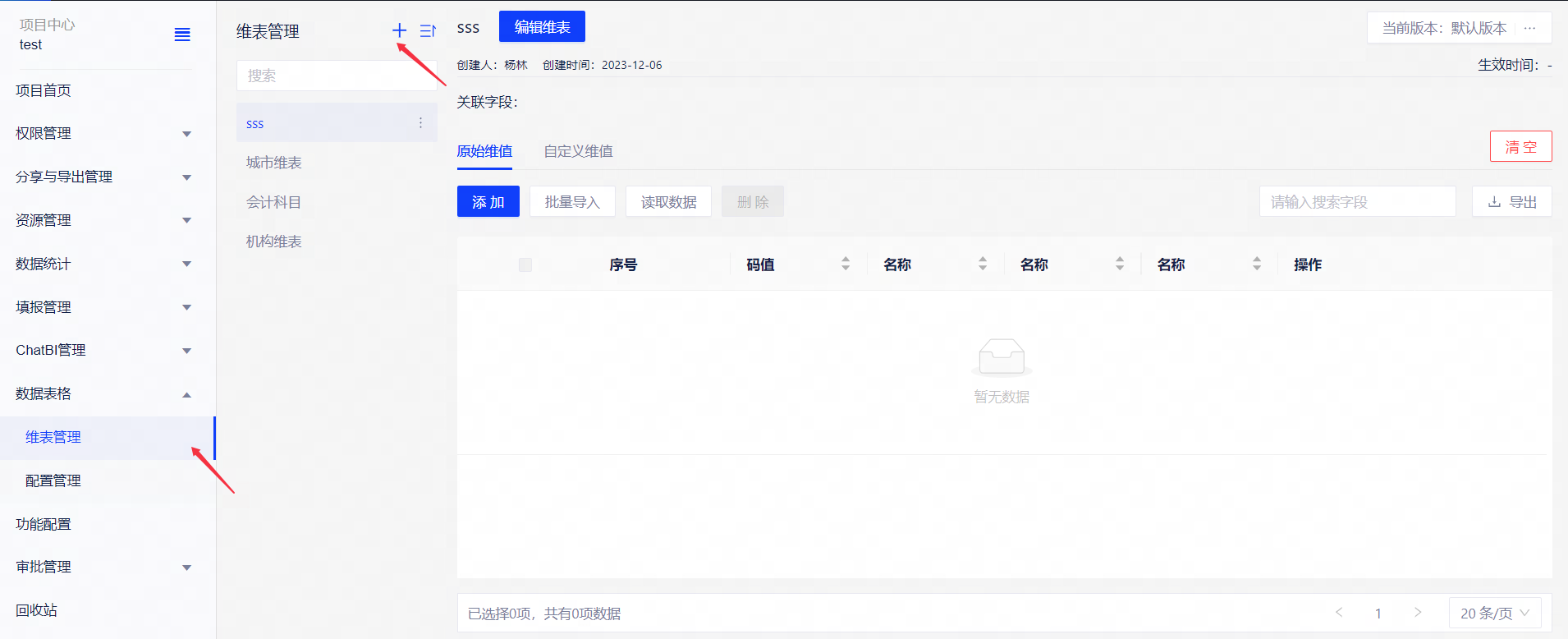This screenshot has width=1568, height=639.
Task: Sort by 码值 column arrows
Action: tap(846, 264)
